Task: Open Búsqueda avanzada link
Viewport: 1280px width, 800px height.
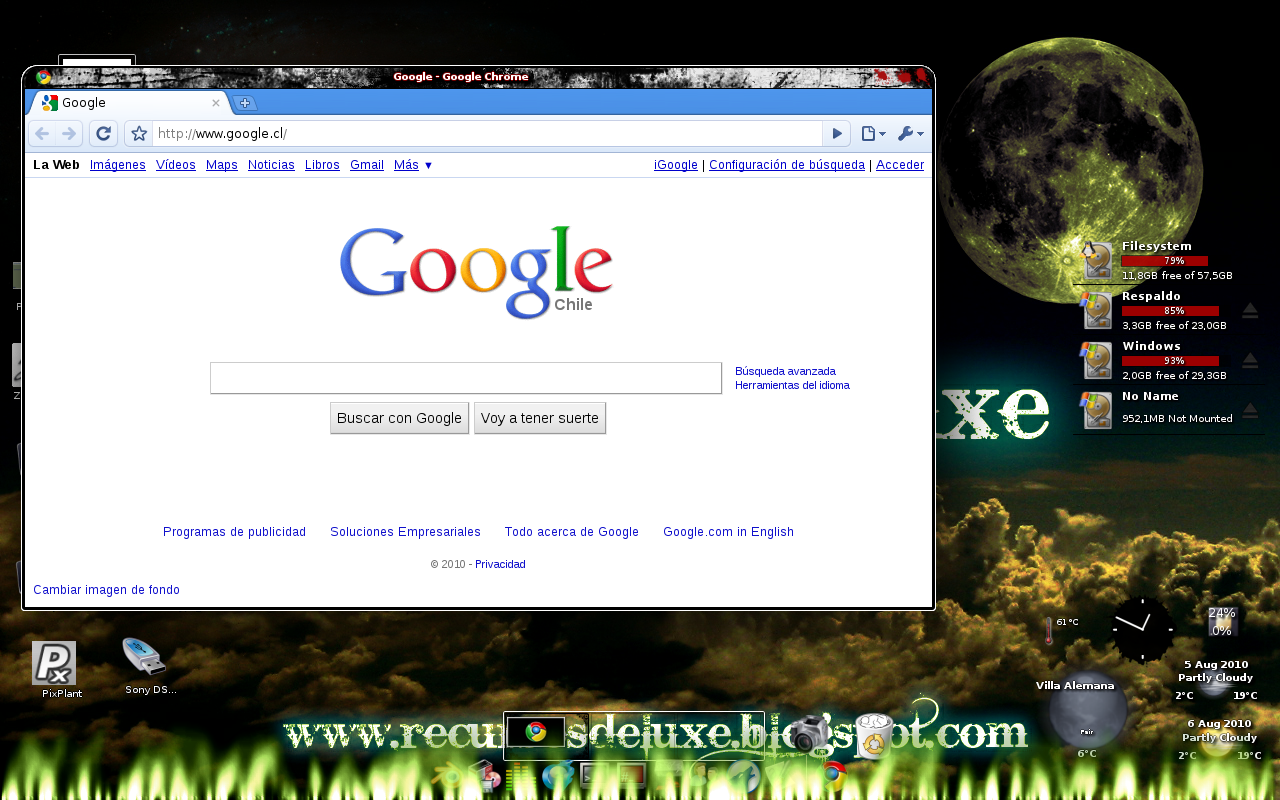Action: click(785, 371)
